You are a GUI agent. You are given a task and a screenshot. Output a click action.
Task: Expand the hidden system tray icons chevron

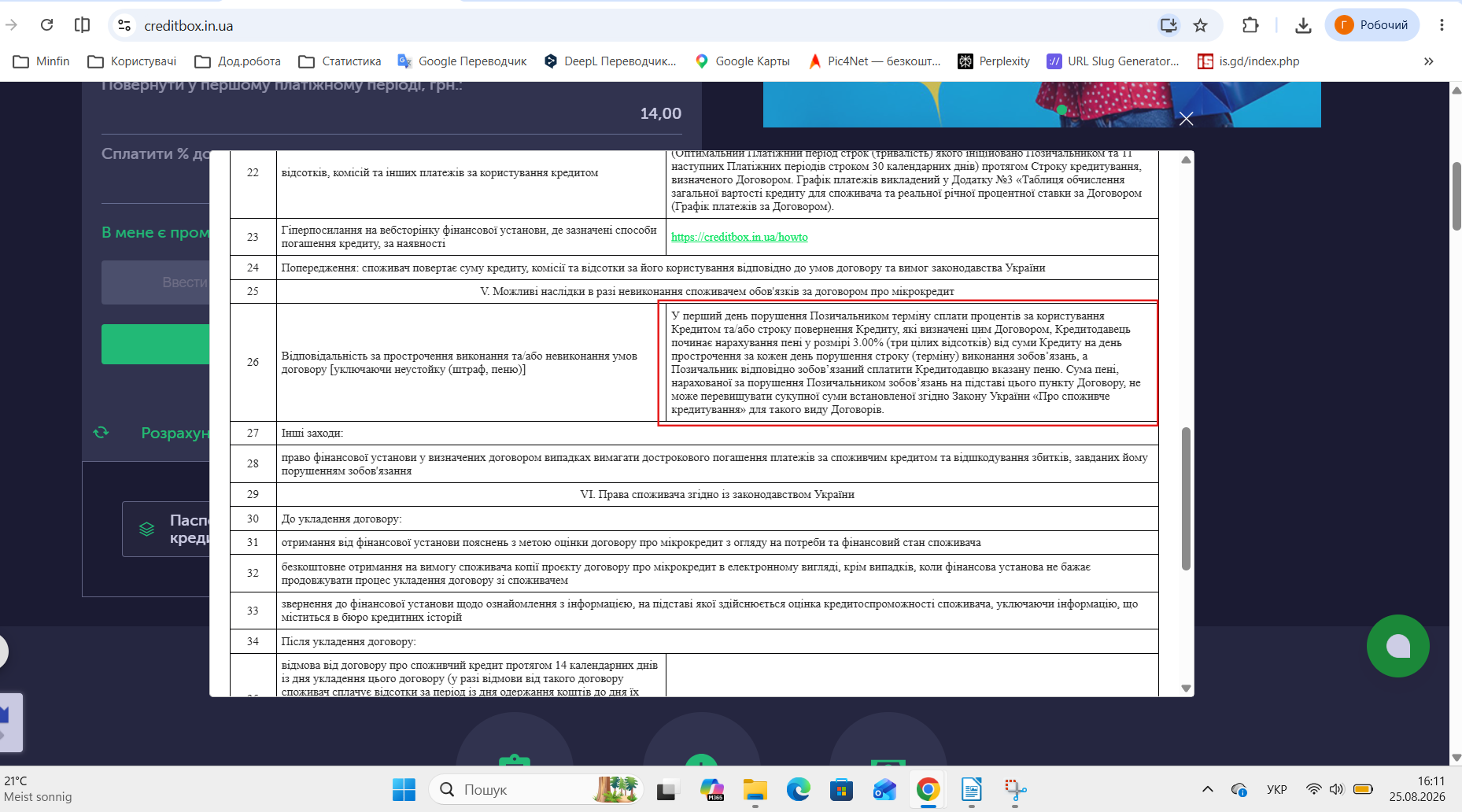(1208, 789)
